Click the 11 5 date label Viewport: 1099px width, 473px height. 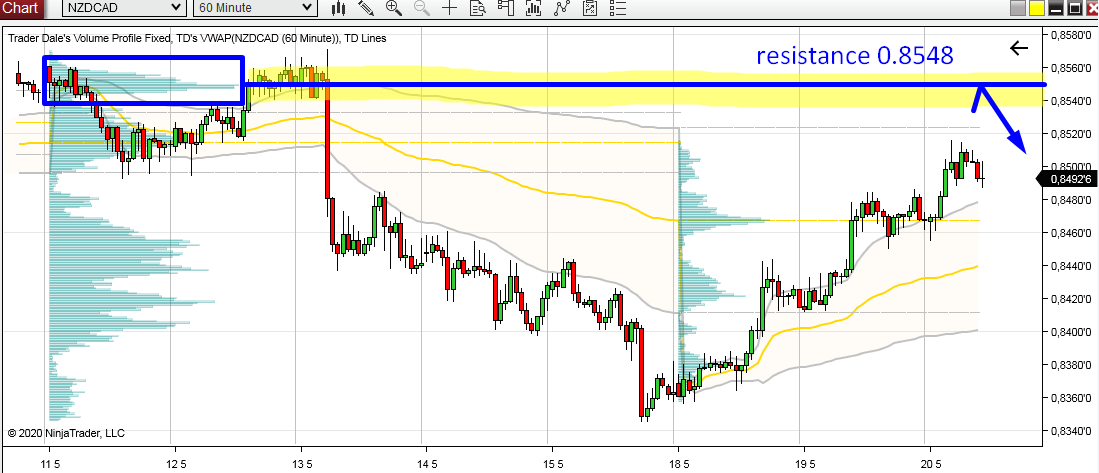pos(50,464)
